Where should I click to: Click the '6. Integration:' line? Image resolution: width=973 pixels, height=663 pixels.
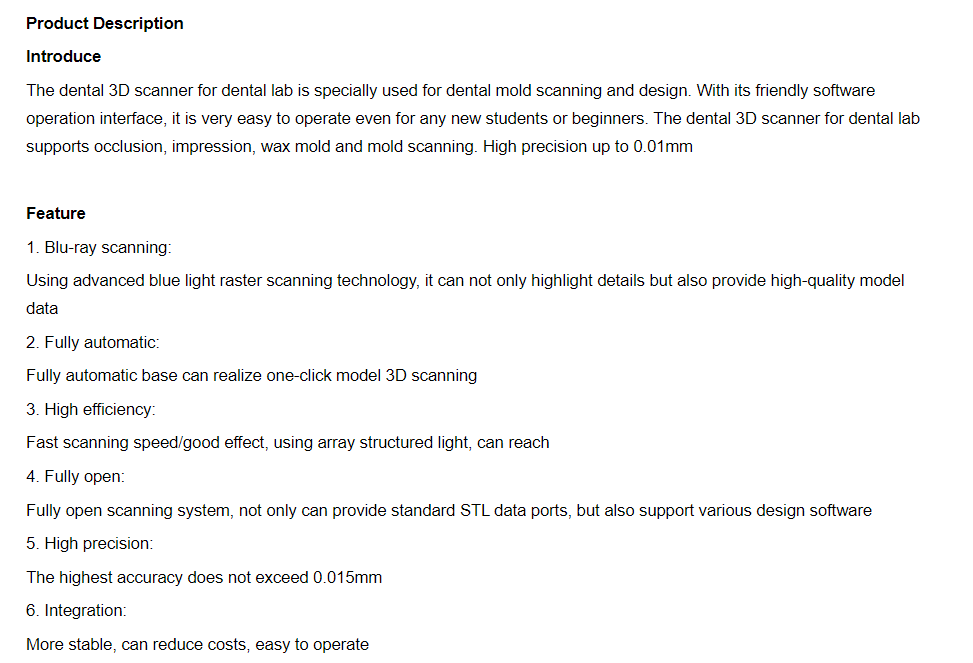76,611
